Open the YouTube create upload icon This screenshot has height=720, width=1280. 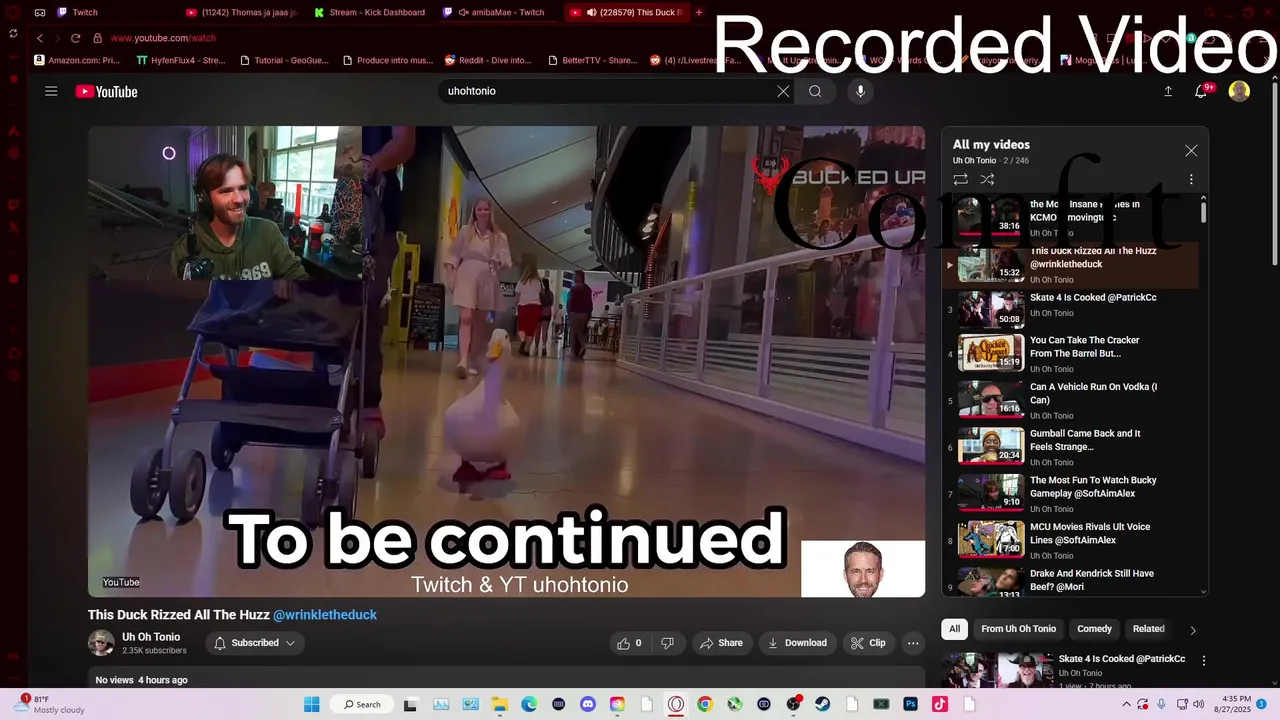pyautogui.click(x=1168, y=91)
